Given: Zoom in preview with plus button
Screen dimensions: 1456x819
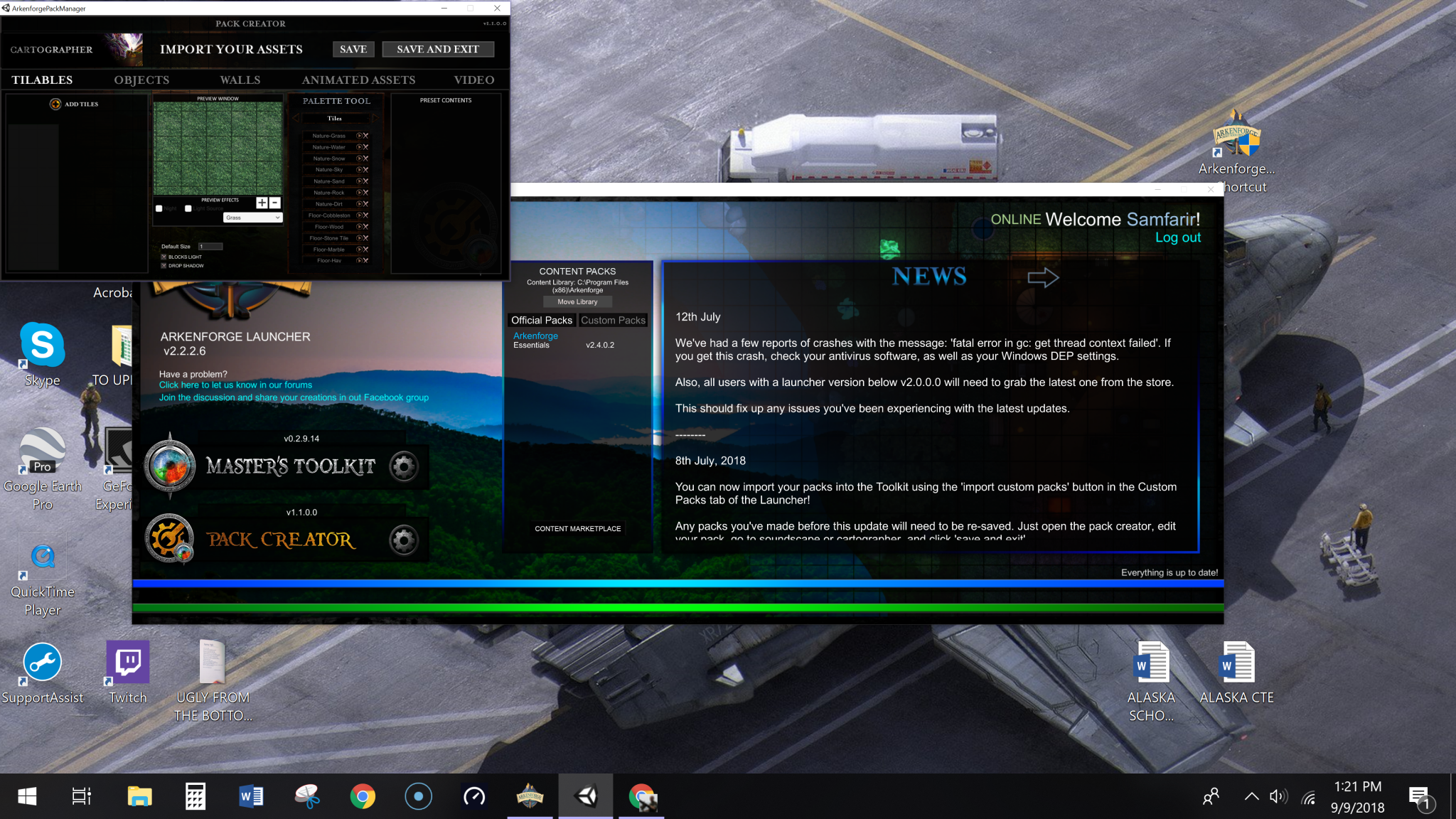Looking at the screenshot, I should (x=262, y=203).
